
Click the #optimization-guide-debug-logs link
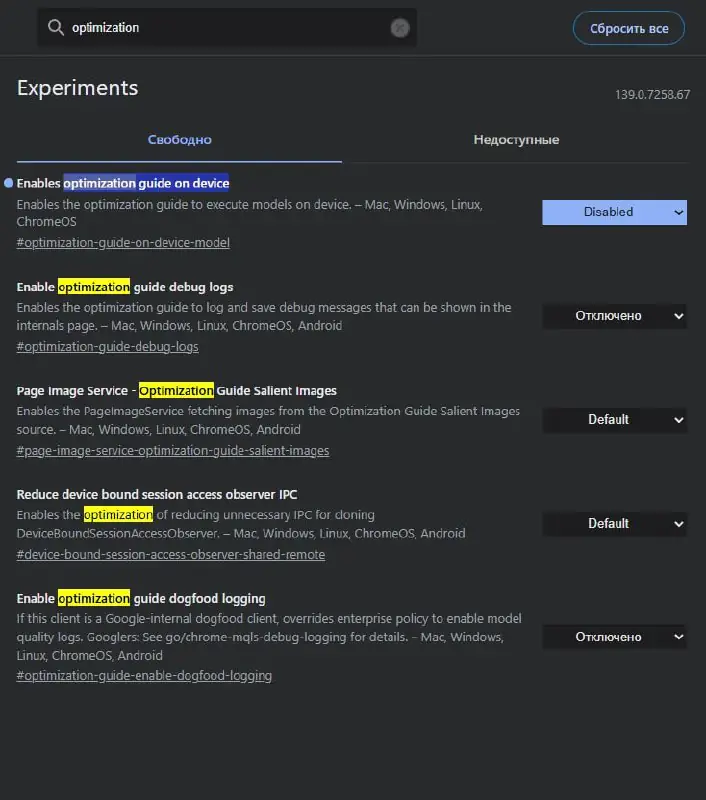point(108,347)
